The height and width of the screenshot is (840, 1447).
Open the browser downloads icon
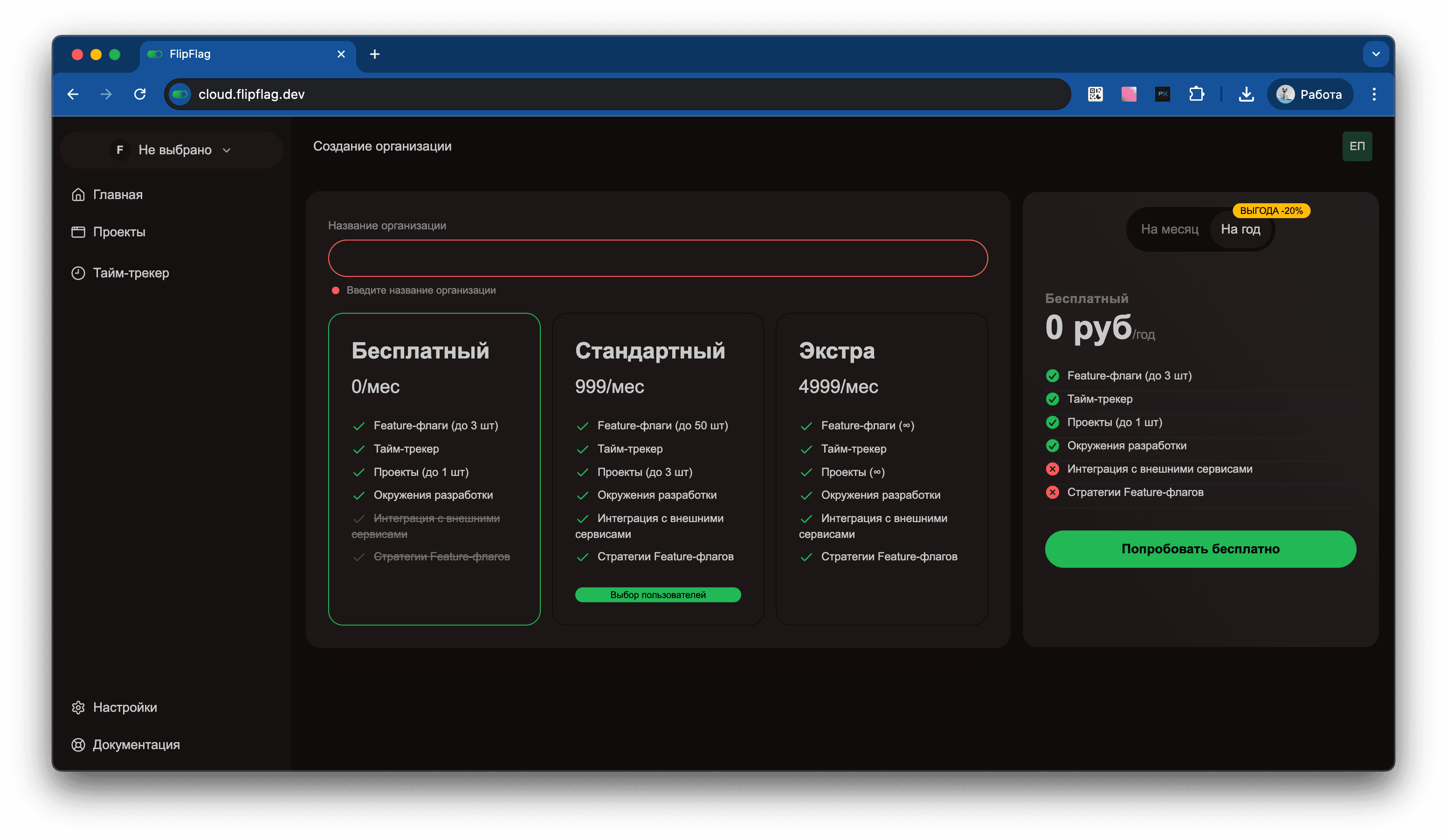1246,94
